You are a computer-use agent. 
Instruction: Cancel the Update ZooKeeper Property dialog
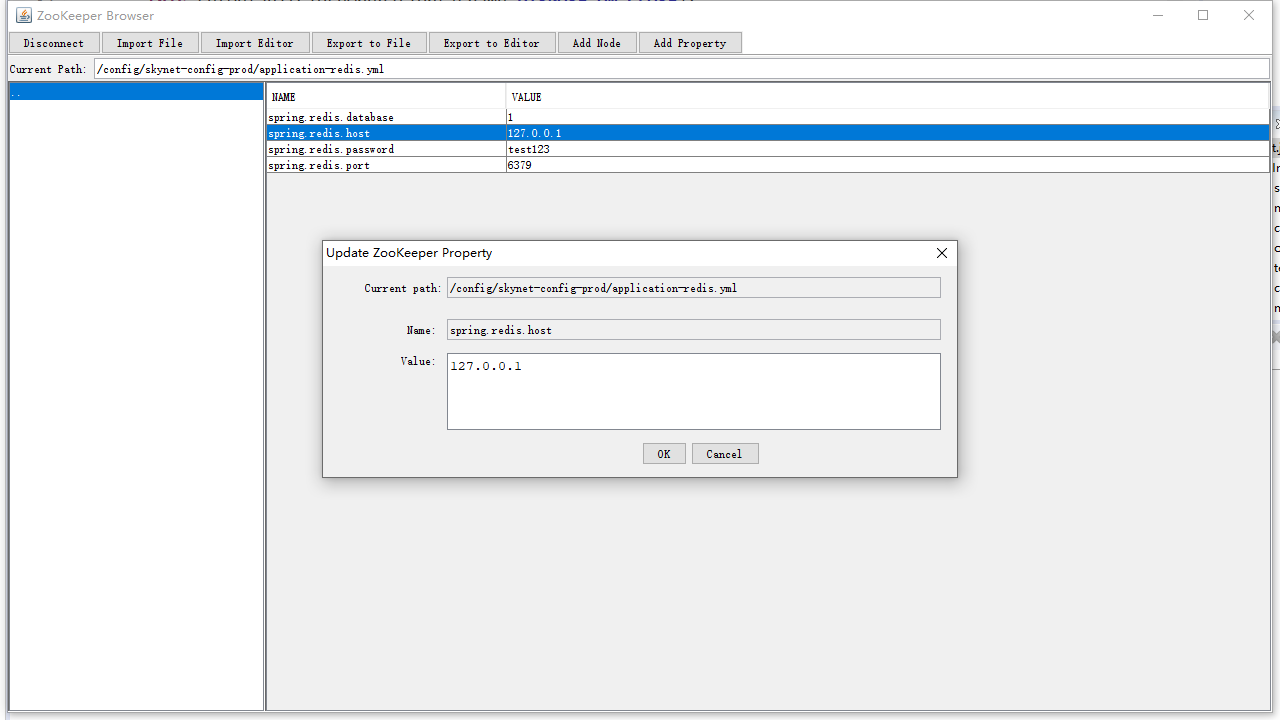tap(725, 454)
